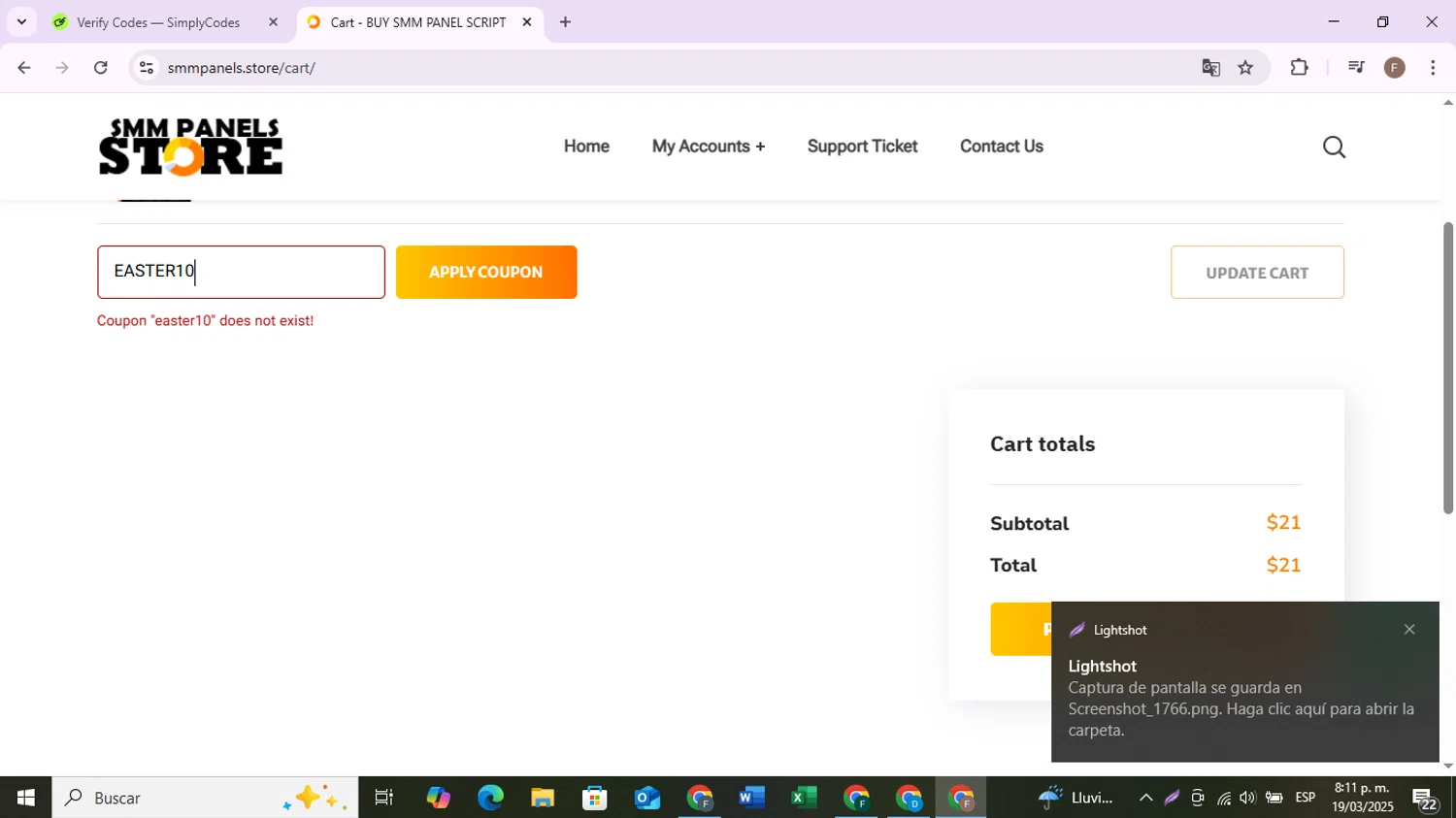Go back with the browser back arrow

pyautogui.click(x=24, y=68)
